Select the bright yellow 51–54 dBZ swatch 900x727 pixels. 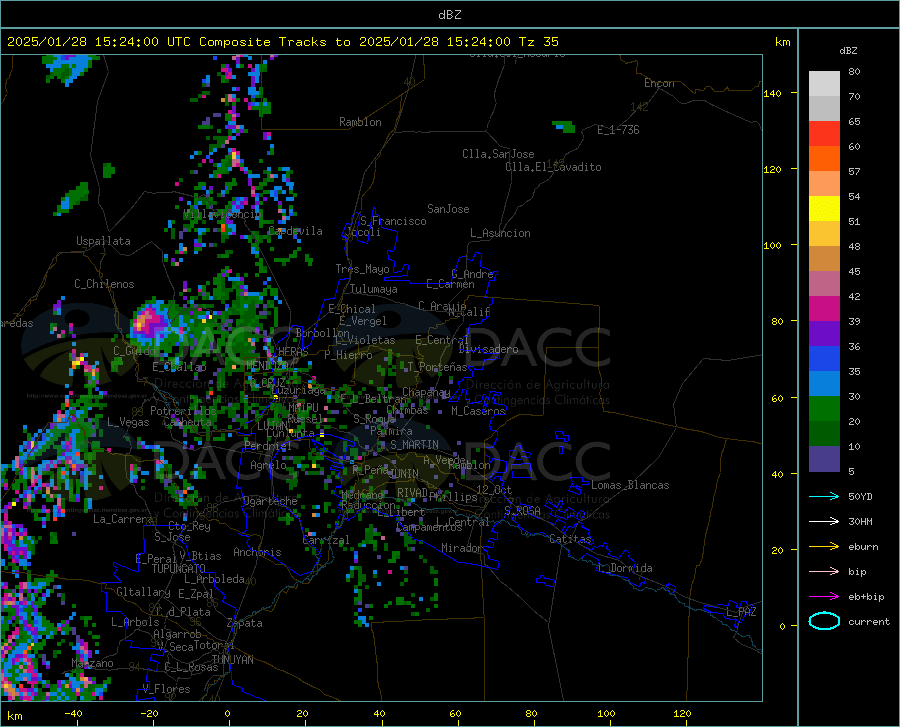(x=824, y=209)
